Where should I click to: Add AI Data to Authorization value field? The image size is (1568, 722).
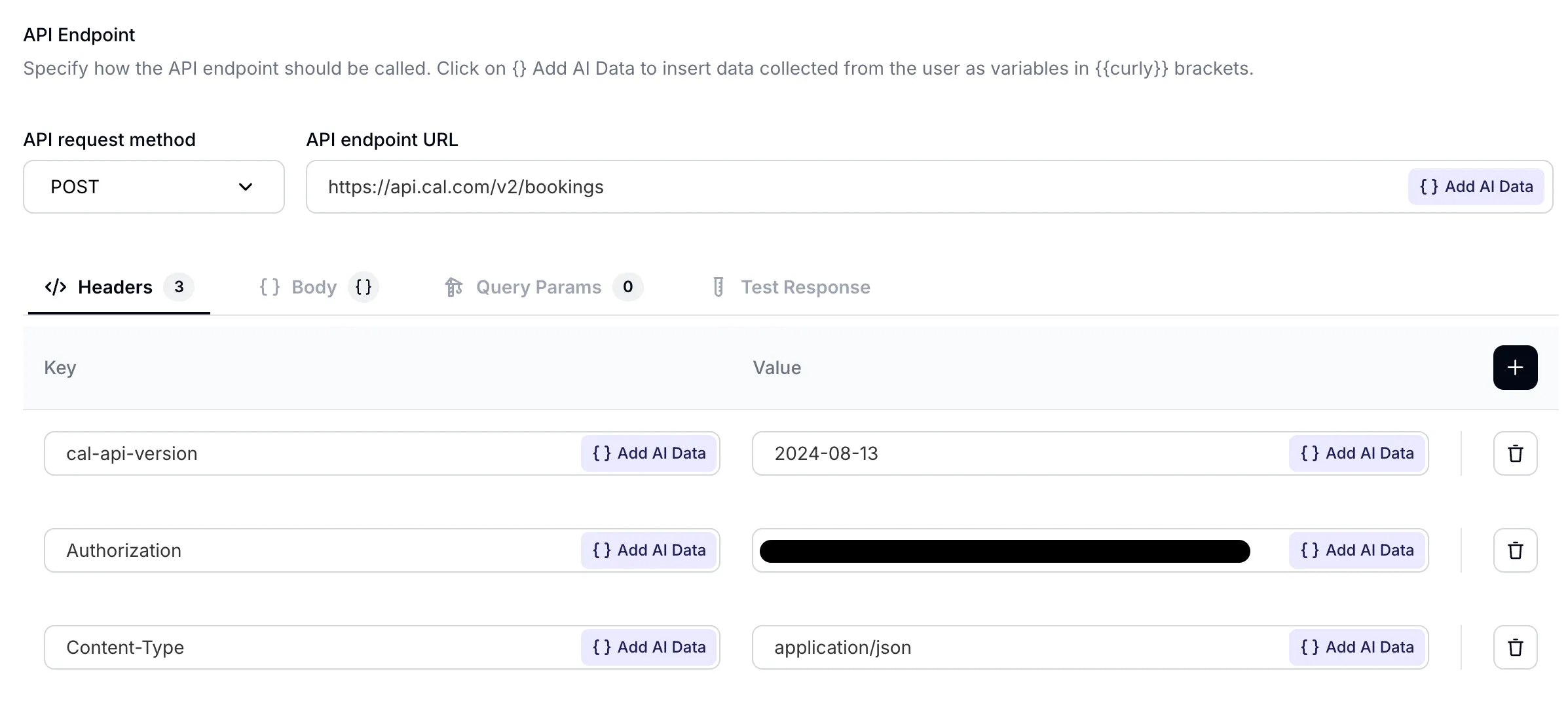[x=1356, y=550]
